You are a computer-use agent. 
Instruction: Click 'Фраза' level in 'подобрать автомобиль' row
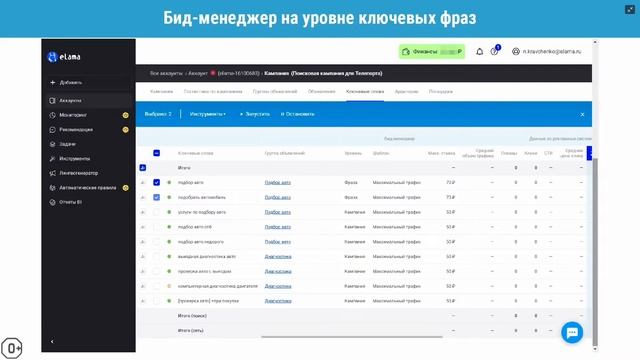click(351, 198)
